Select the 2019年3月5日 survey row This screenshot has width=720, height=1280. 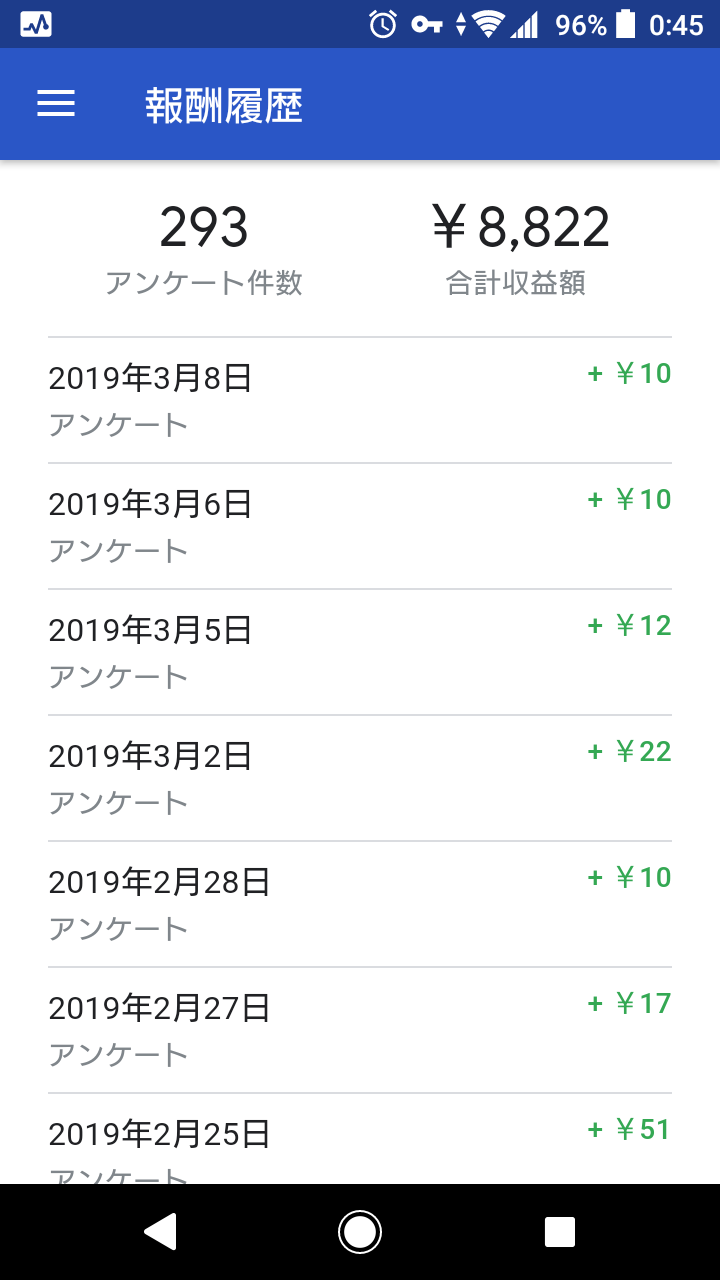360,652
